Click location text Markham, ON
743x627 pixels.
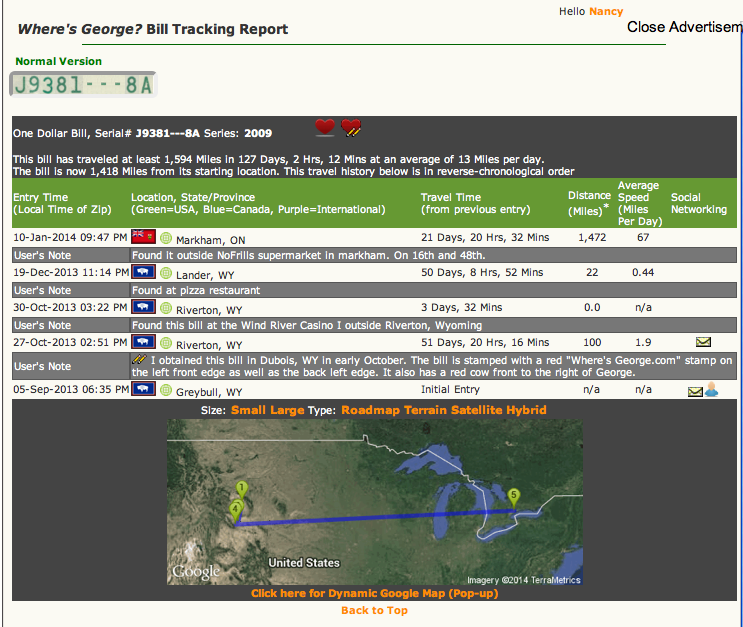point(210,240)
